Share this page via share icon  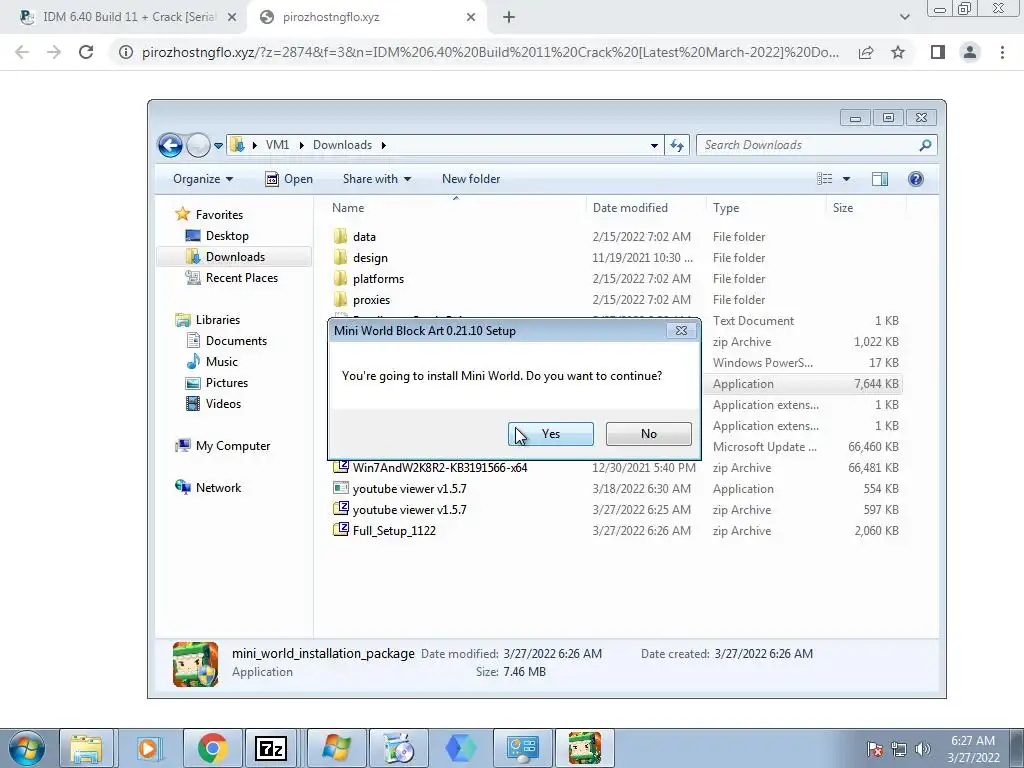[866, 52]
